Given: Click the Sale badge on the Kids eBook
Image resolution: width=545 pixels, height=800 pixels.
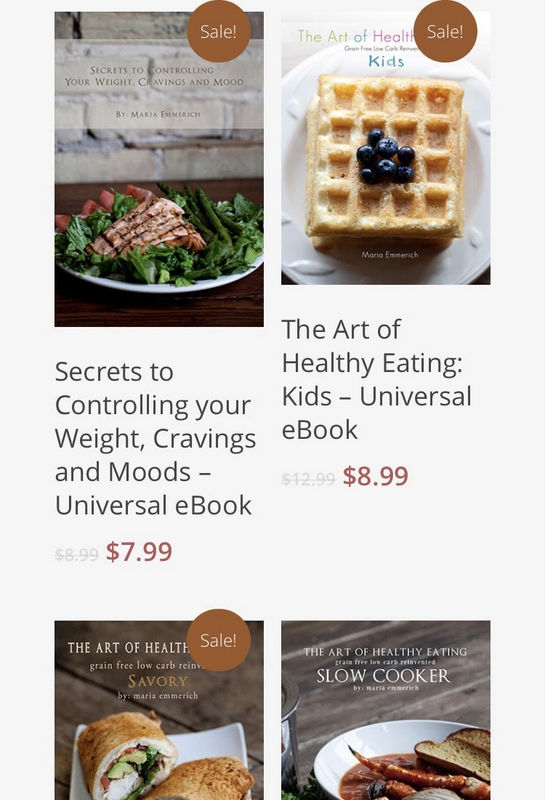Looking at the screenshot, I should pyautogui.click(x=445, y=31).
